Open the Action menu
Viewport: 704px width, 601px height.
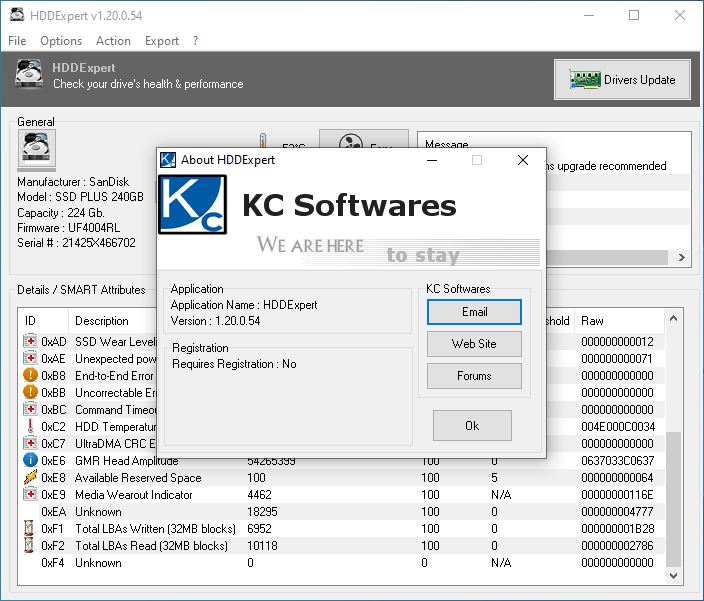113,41
